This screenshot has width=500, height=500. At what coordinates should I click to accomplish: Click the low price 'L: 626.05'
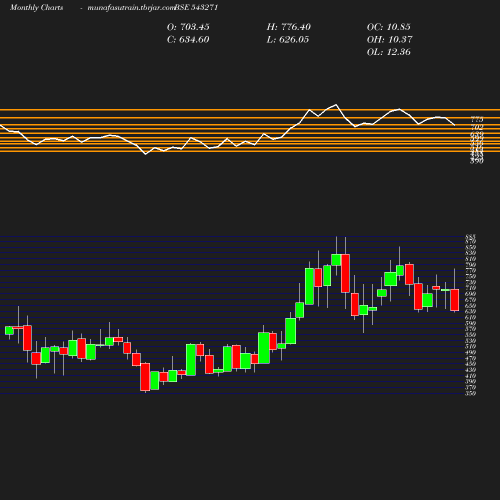[288, 40]
